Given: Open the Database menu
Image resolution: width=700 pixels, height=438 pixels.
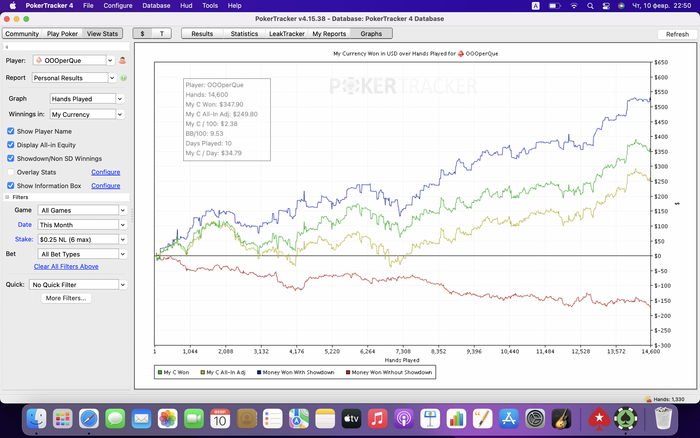Looking at the screenshot, I should pos(156,6).
